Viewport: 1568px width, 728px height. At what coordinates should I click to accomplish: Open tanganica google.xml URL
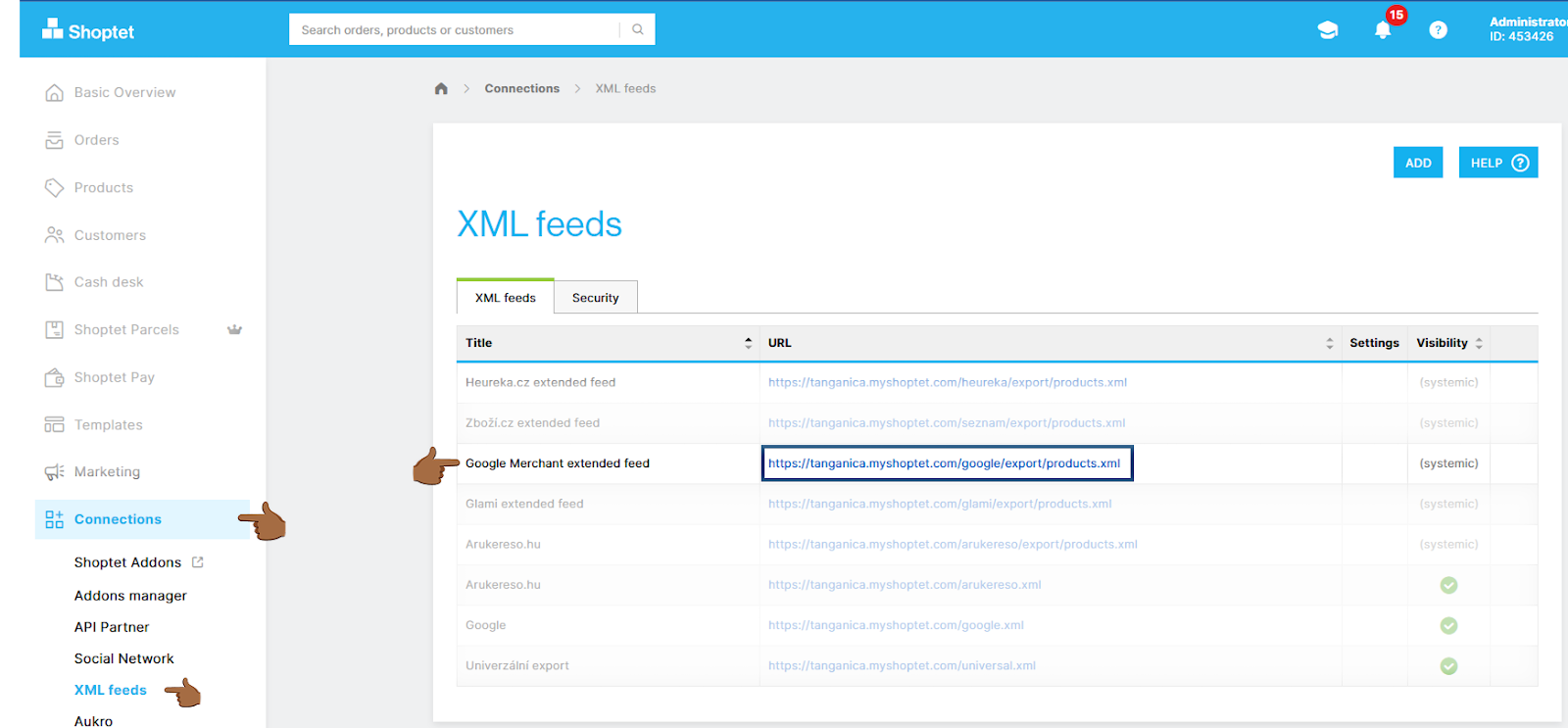pos(896,625)
